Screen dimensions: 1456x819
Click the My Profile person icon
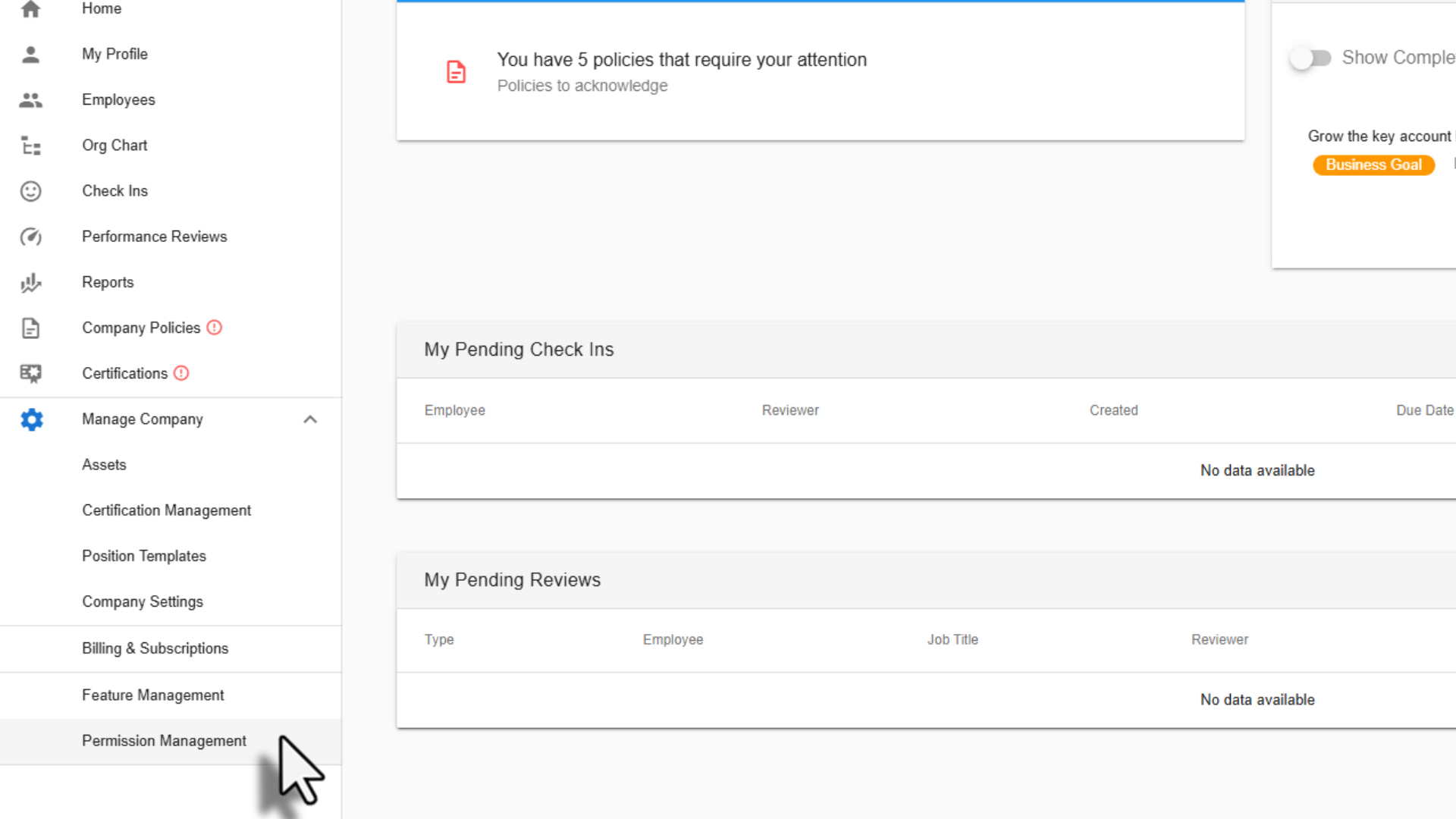point(30,55)
